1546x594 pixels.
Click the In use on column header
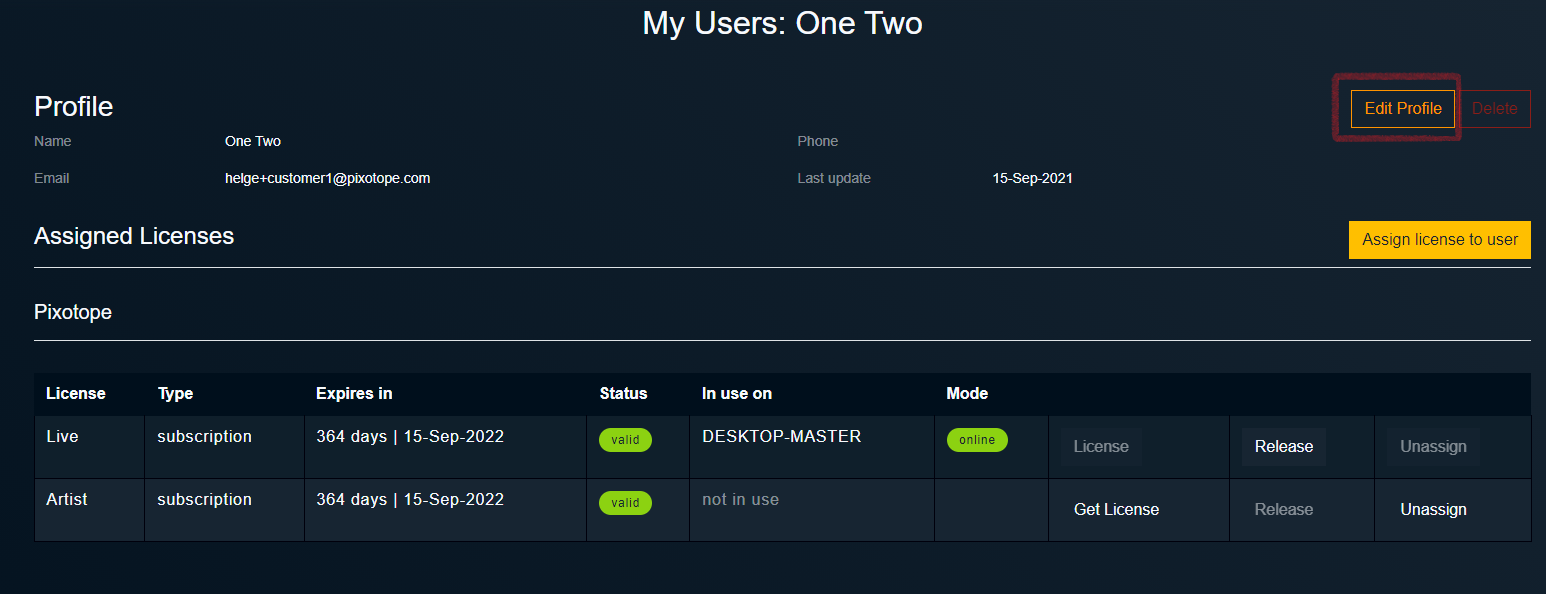click(x=737, y=393)
